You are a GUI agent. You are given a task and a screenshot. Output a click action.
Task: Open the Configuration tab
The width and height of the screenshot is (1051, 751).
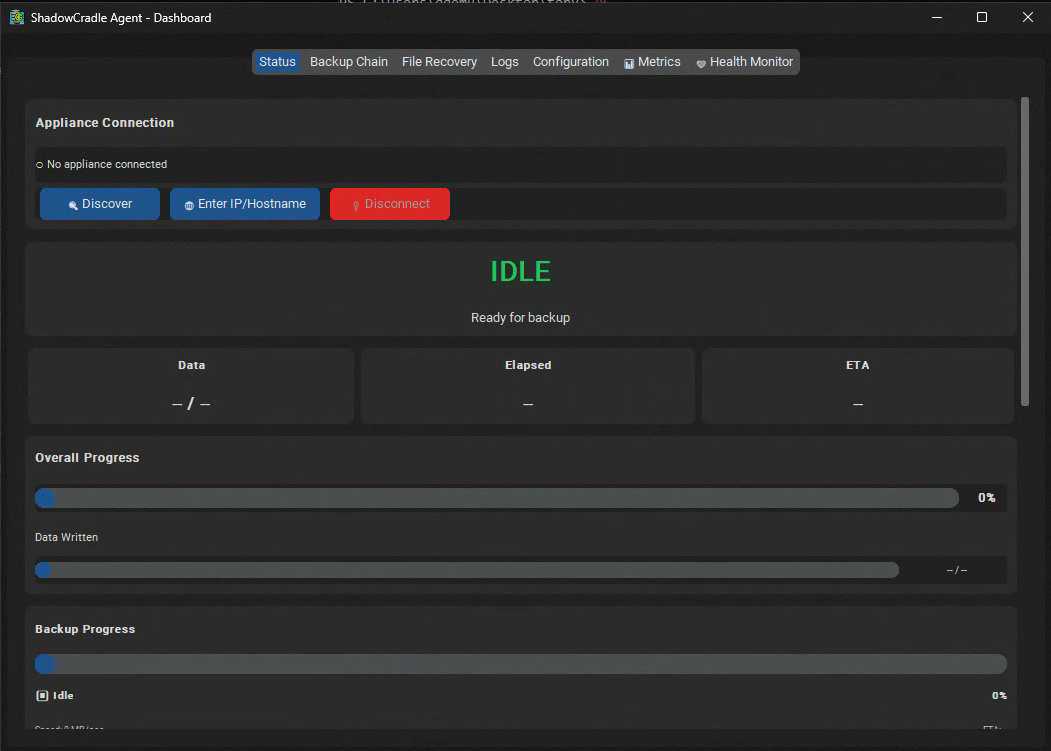pos(570,62)
